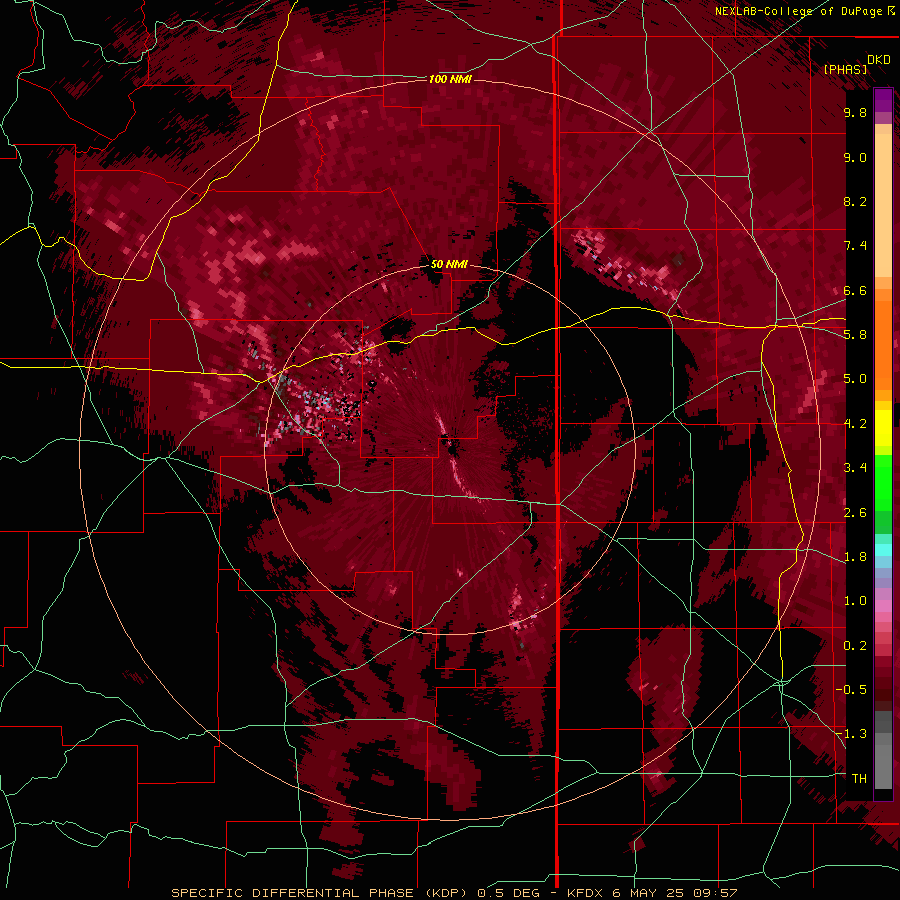The height and width of the screenshot is (900, 900).
Task: Click the 9.0 value on the color scale
Action: (855, 157)
